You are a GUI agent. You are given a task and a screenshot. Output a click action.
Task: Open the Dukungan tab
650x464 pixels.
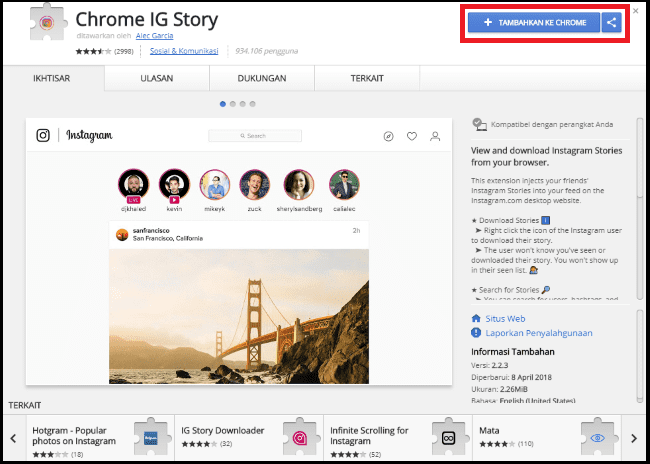(262, 78)
